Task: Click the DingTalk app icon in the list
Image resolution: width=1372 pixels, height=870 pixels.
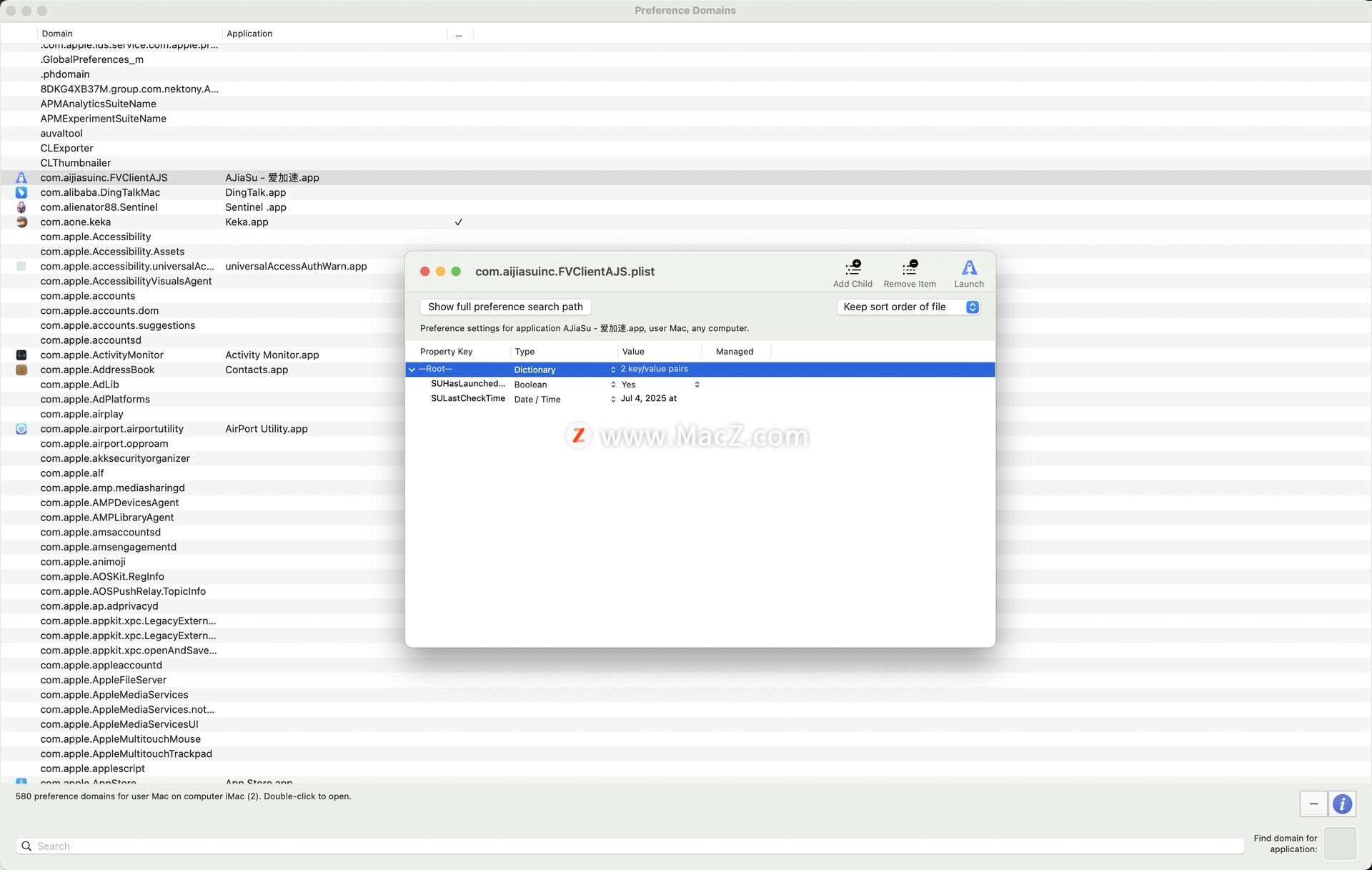Action: click(21, 193)
